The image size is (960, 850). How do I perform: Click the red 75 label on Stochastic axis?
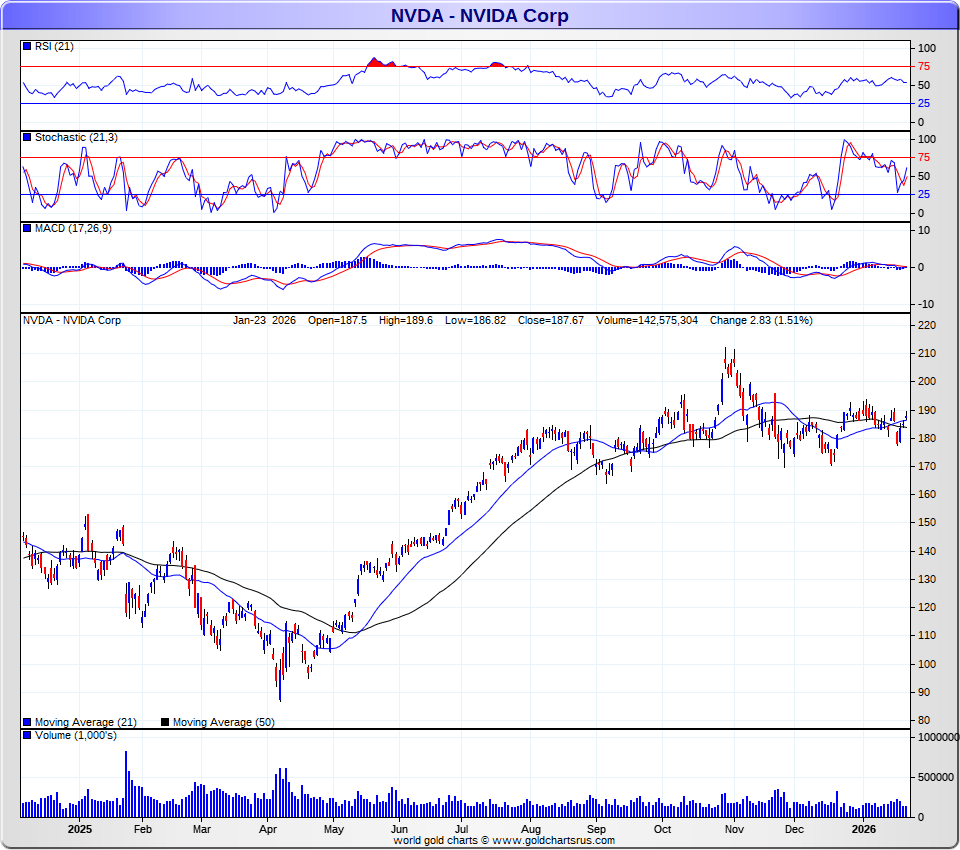[924, 158]
